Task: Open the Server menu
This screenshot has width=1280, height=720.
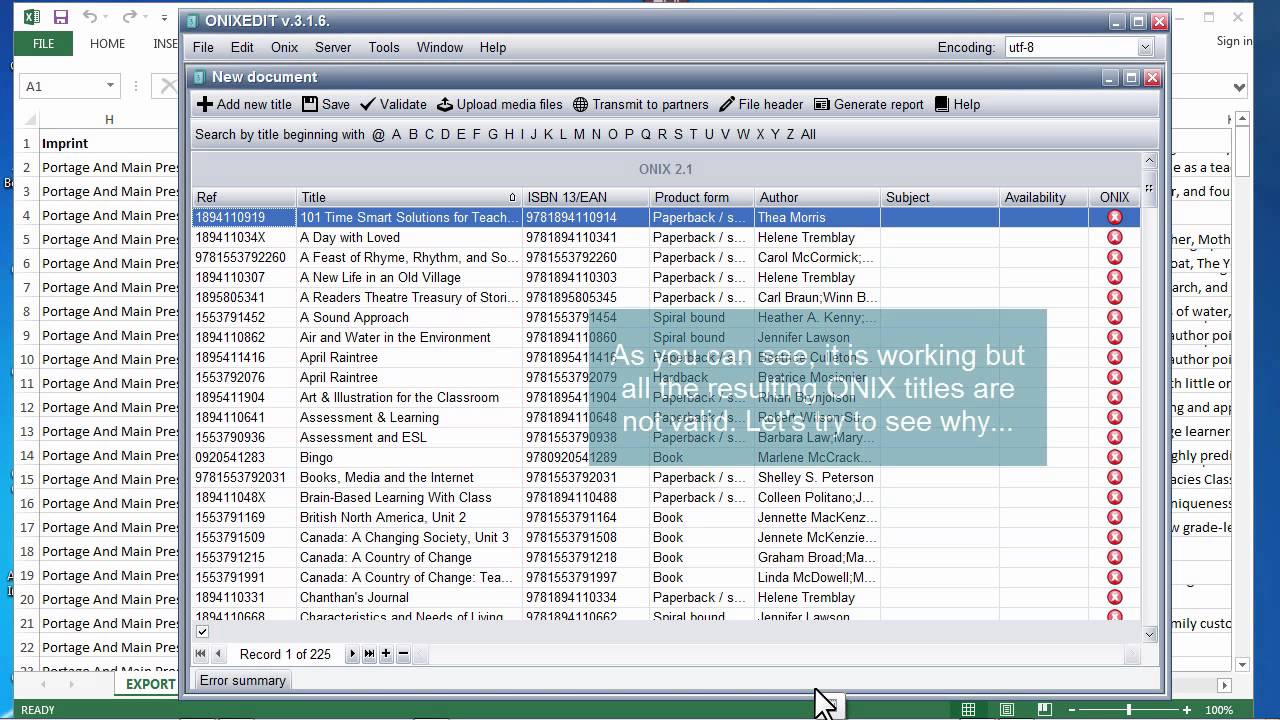Action: [333, 47]
